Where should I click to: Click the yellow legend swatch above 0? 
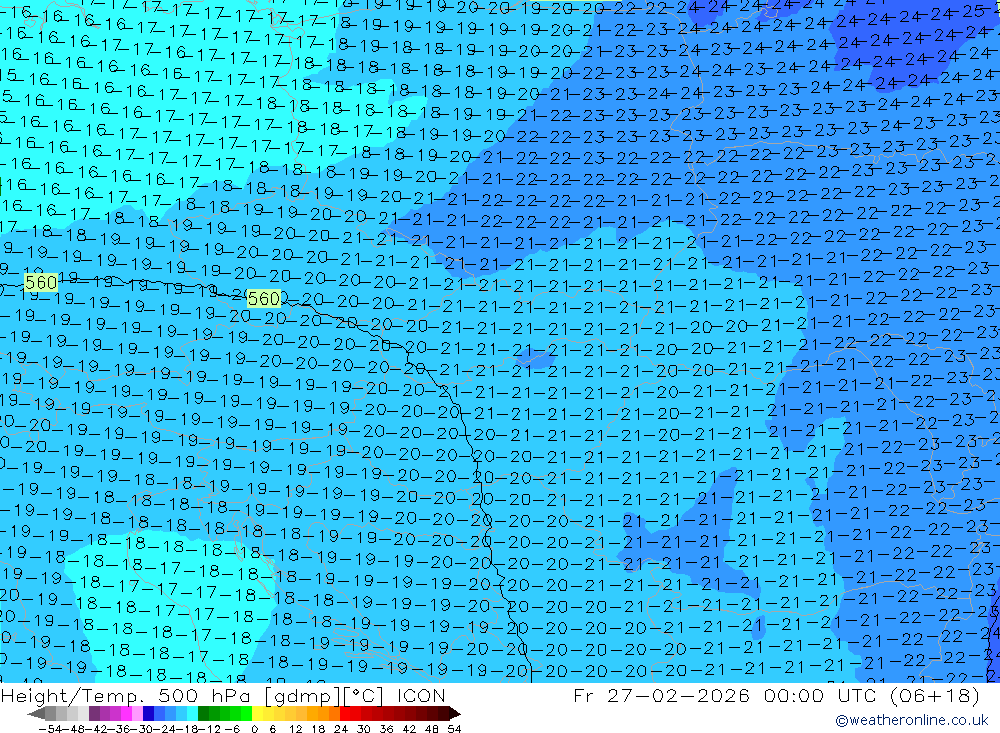point(258,713)
